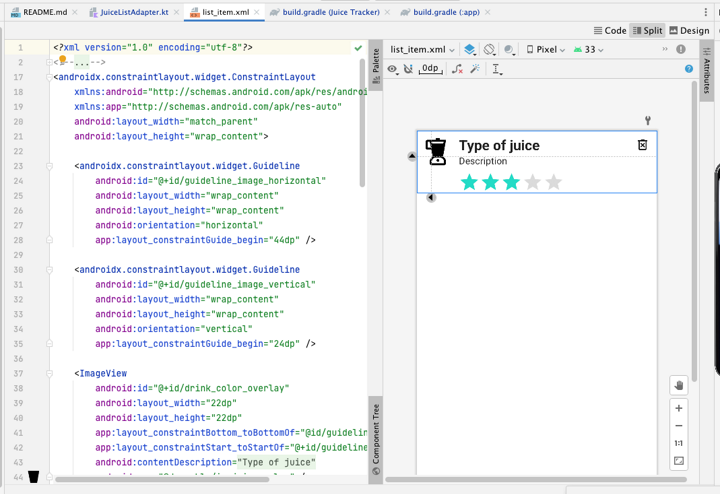Open the design surface layers selector
This screenshot has width=720, height=494.
pyautogui.click(x=470, y=49)
